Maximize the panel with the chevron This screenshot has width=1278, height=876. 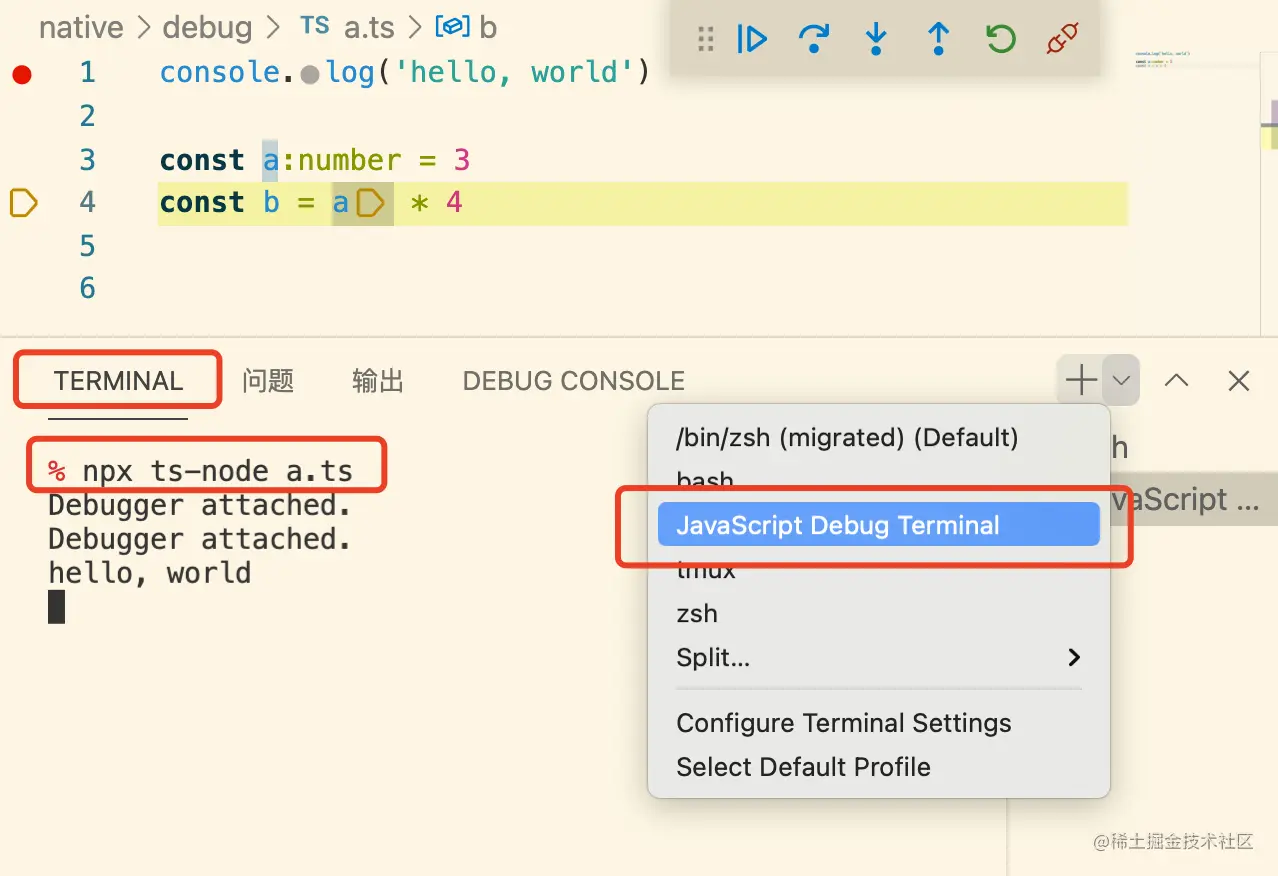[x=1177, y=380]
